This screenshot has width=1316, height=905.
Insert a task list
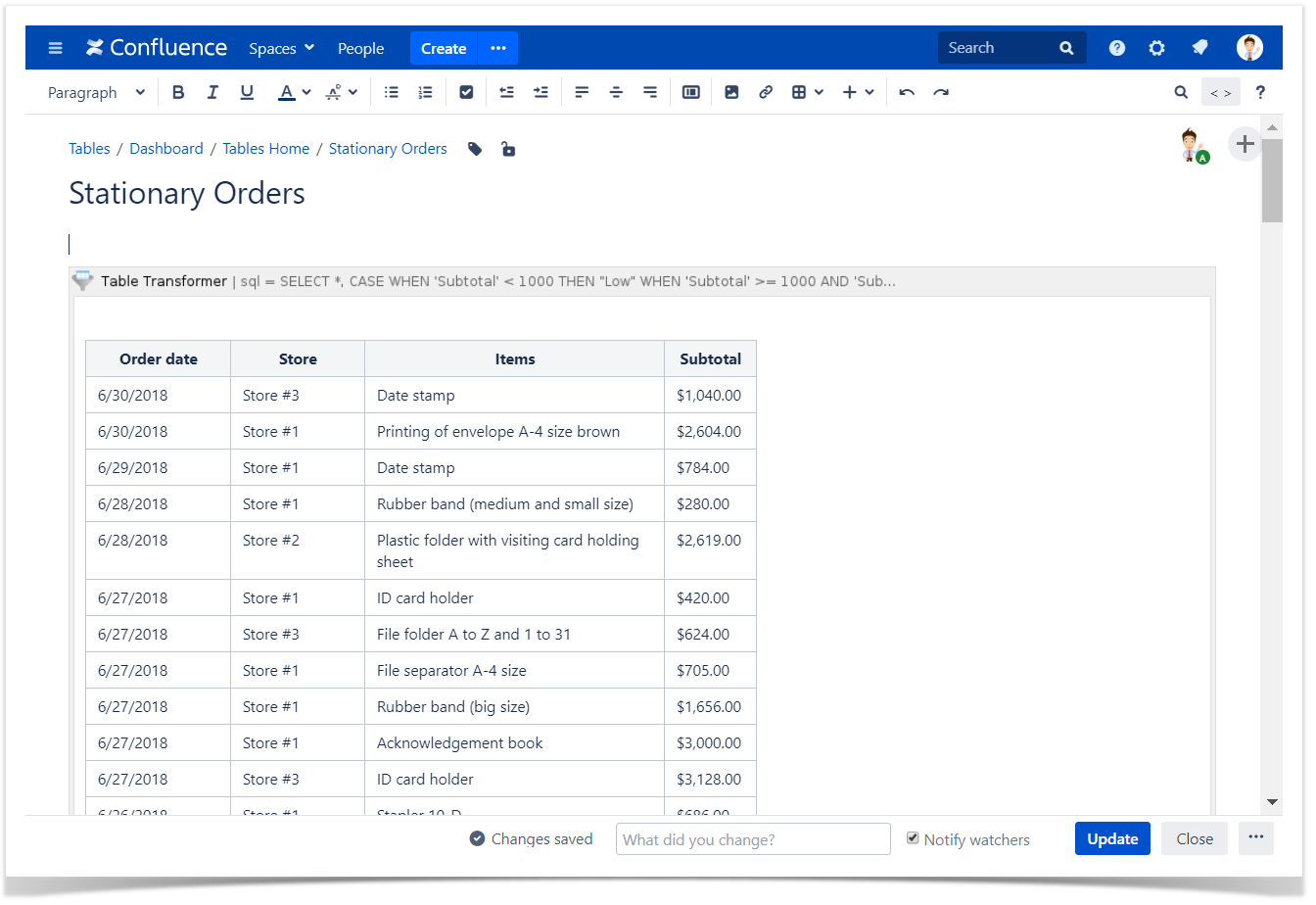(466, 92)
